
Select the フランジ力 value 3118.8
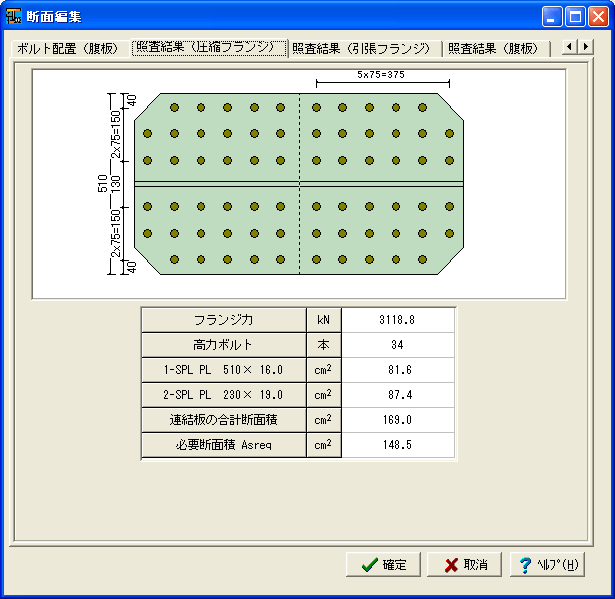pyautogui.click(x=398, y=320)
